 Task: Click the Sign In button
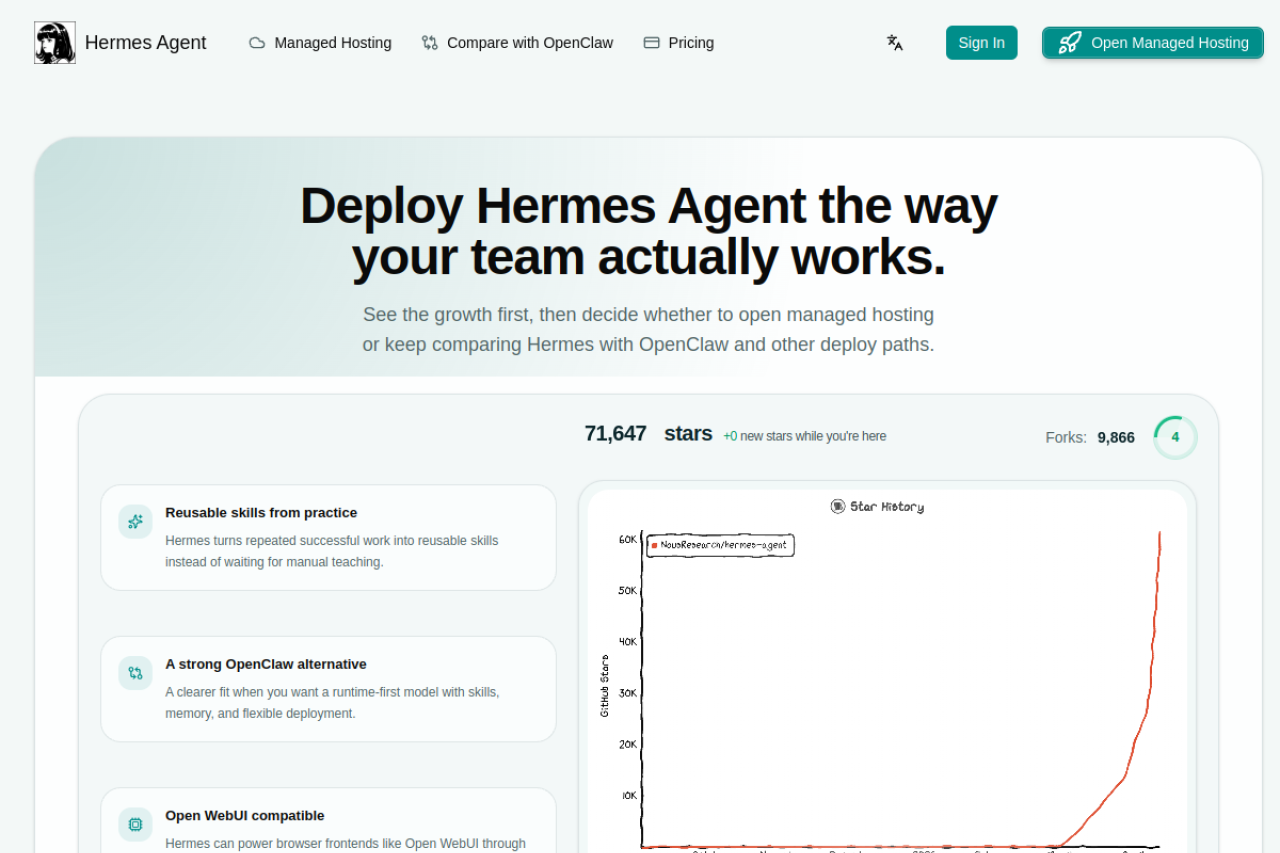[981, 42]
